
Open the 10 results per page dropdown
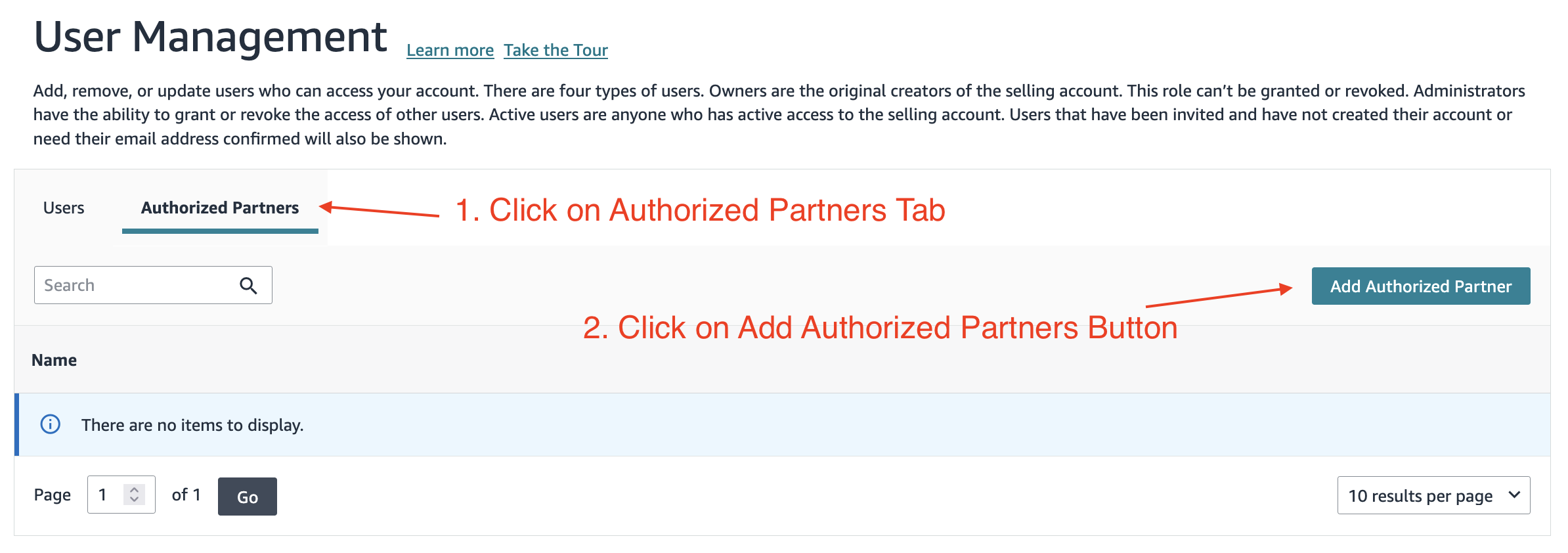(x=1433, y=495)
